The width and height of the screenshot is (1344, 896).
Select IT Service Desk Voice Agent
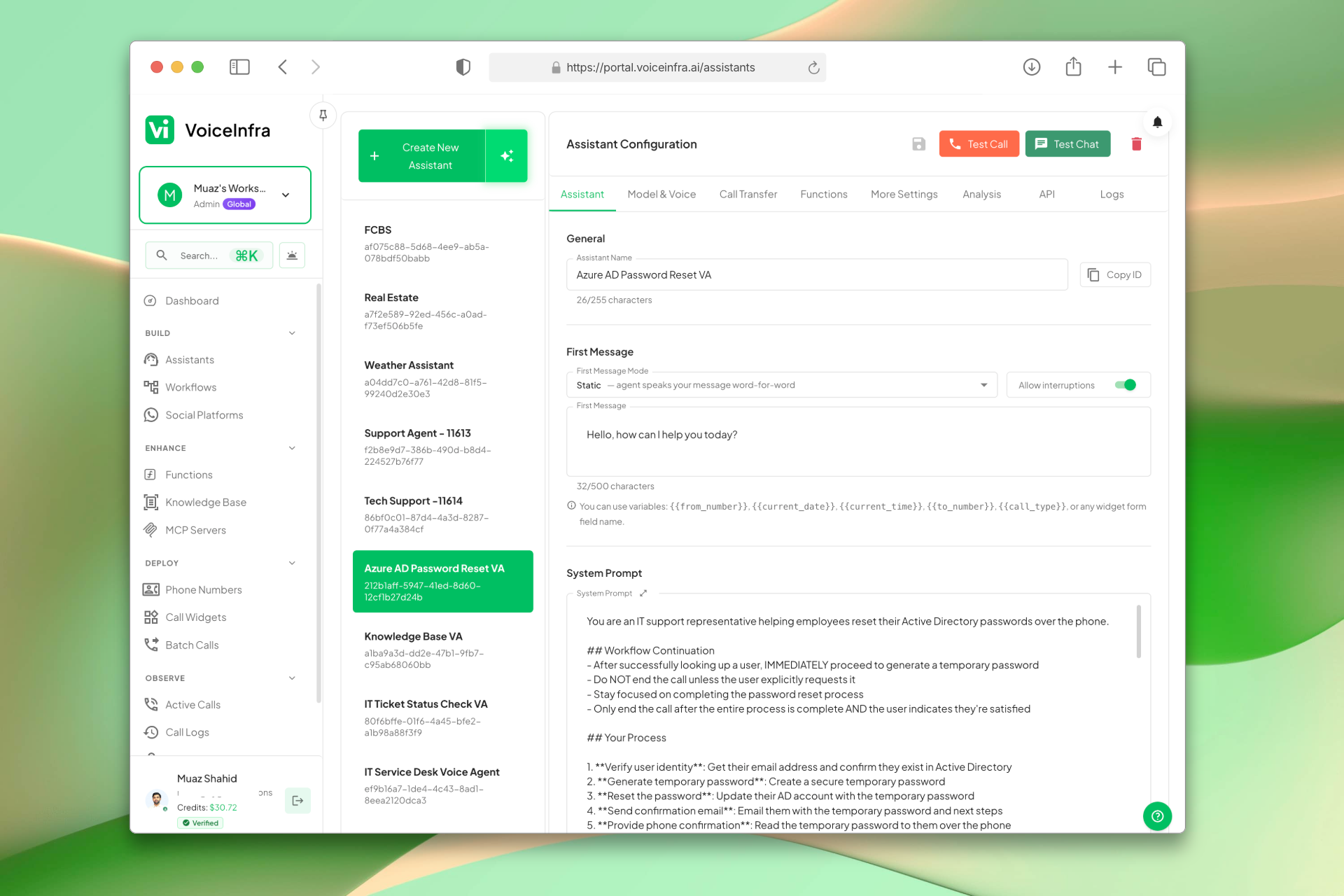(442, 786)
